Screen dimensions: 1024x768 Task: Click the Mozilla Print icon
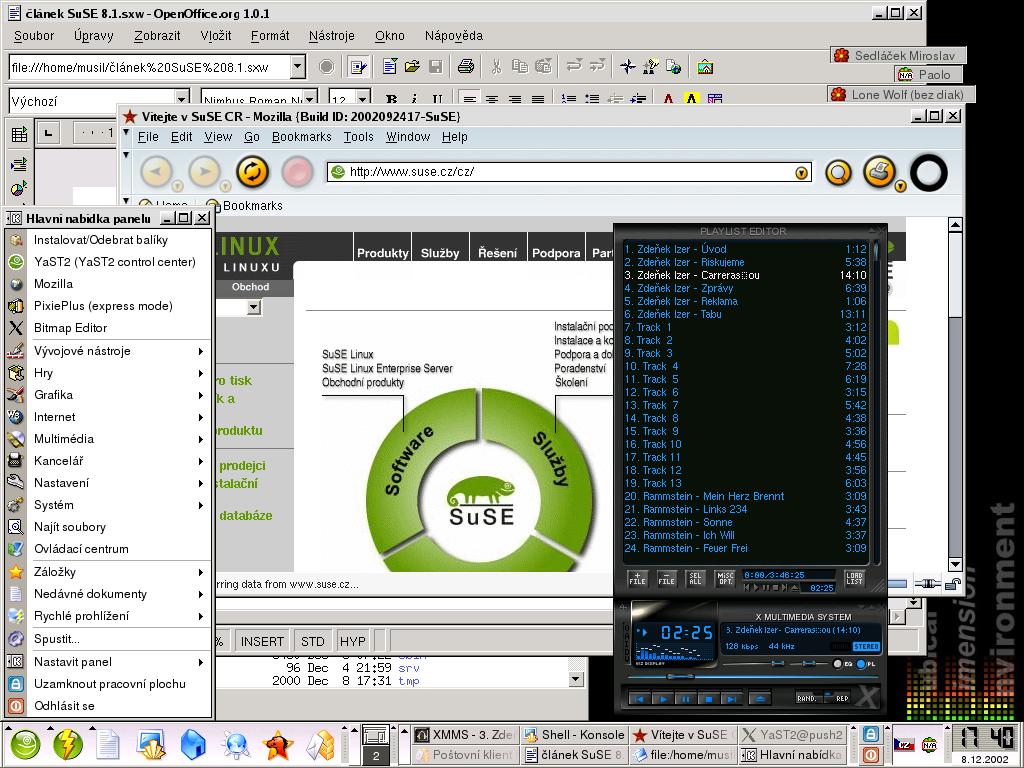coord(880,172)
